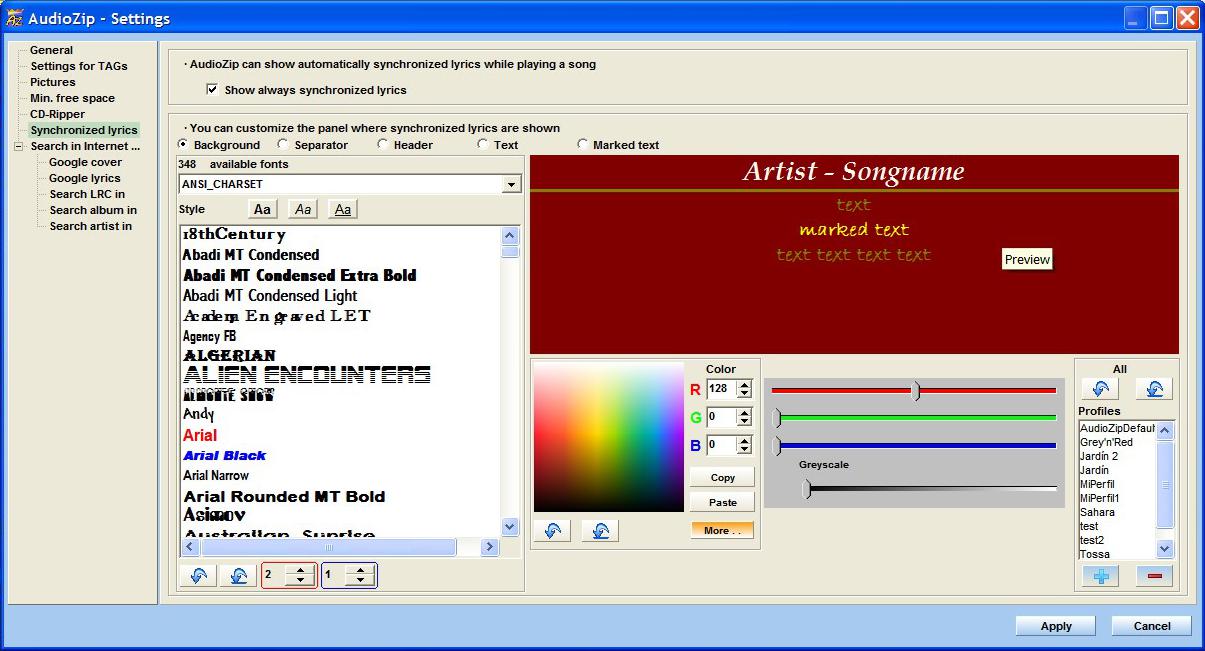Image resolution: width=1205 pixels, height=651 pixels.
Task: Open the General settings page
Action: (x=51, y=50)
